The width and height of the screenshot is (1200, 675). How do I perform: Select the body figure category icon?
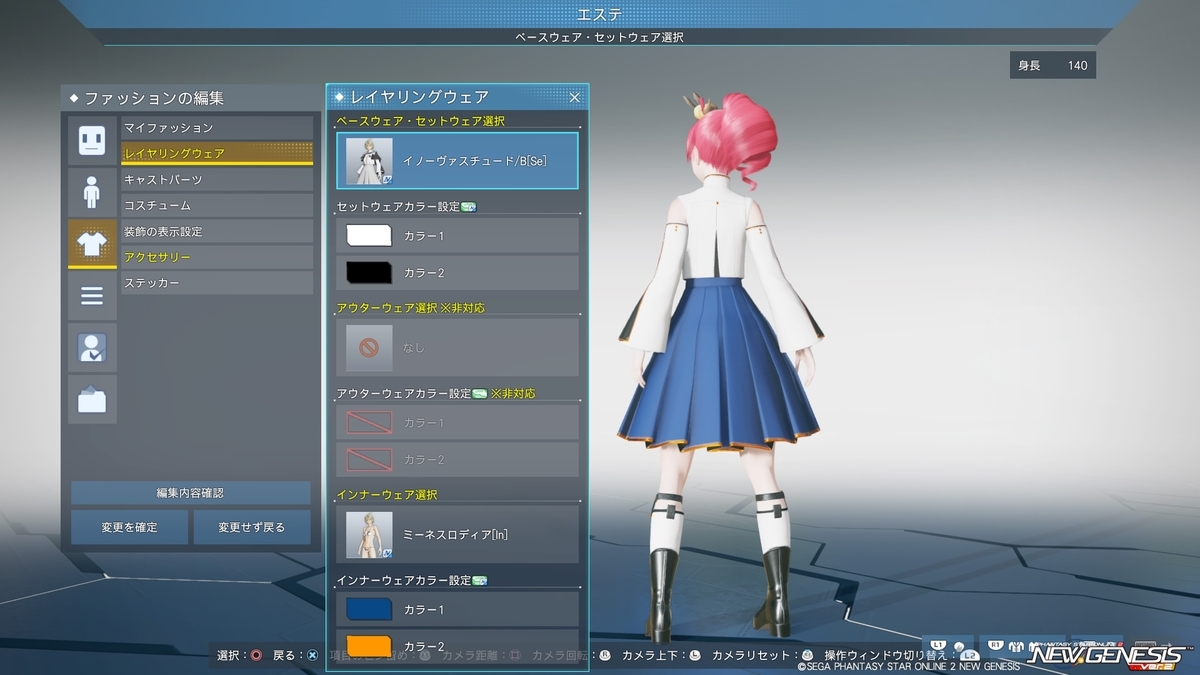[x=92, y=192]
